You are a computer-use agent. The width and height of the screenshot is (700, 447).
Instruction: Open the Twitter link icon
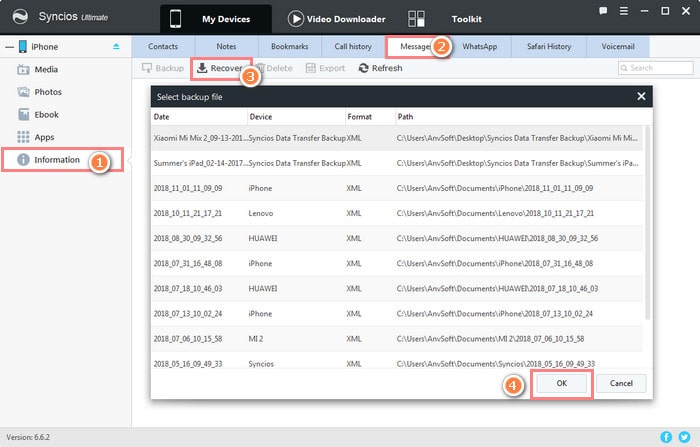684,437
